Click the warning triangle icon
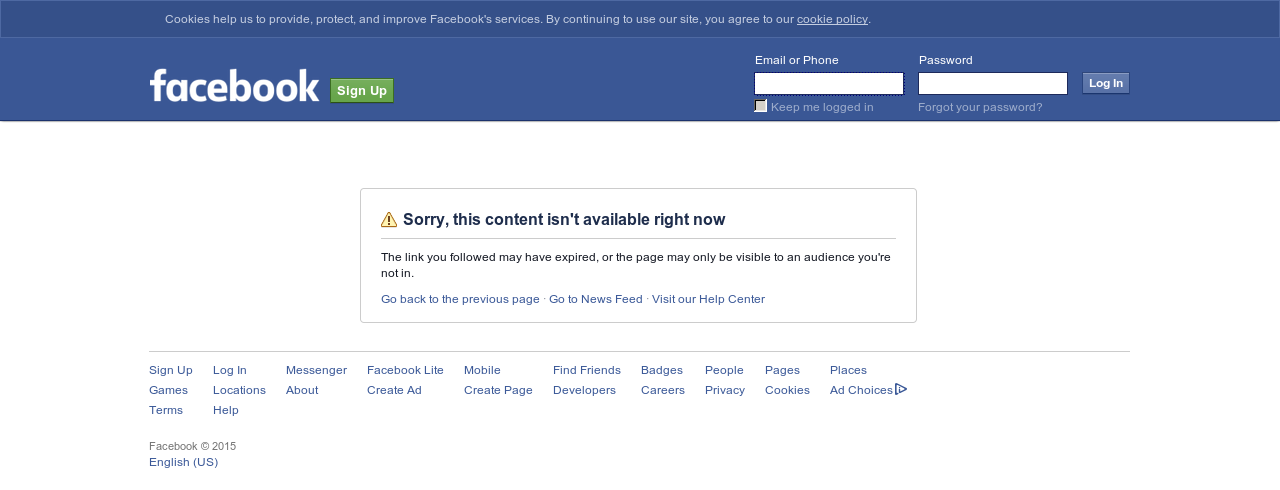This screenshot has height=490, width=1280. coord(389,220)
